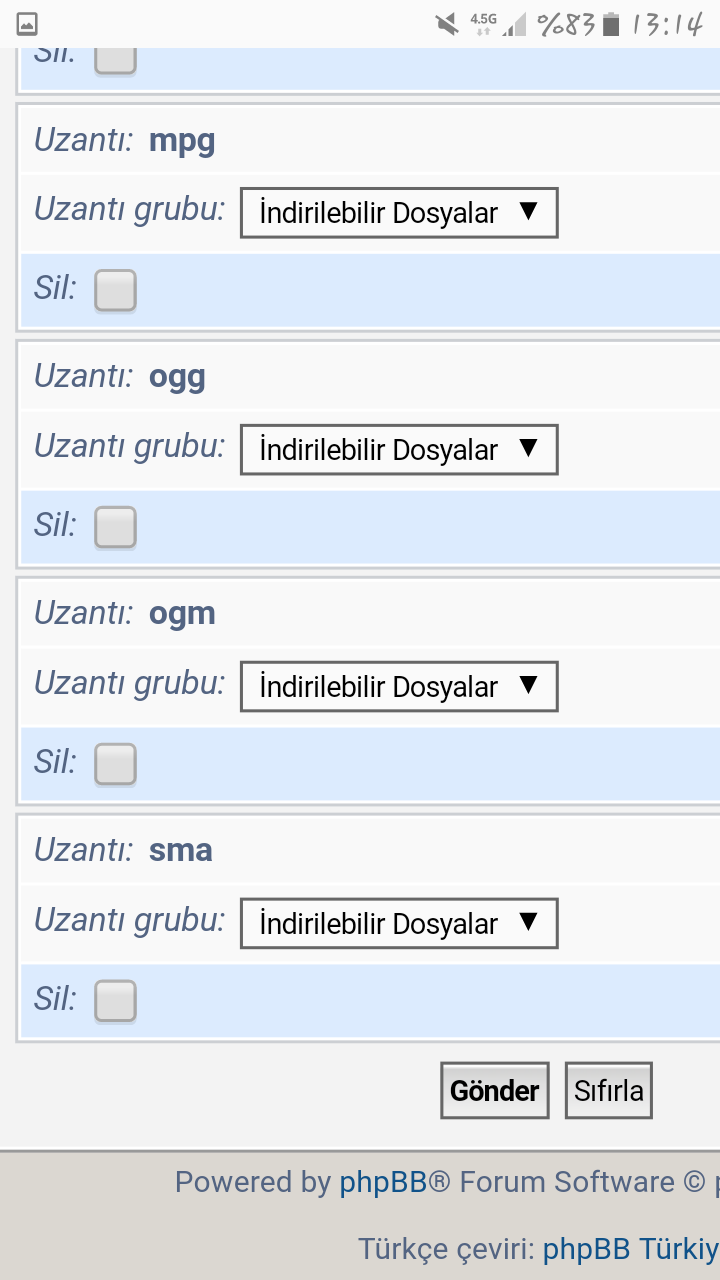Tap the muted sound icon in status bar
This screenshot has width=720, height=1280.
(447, 24)
